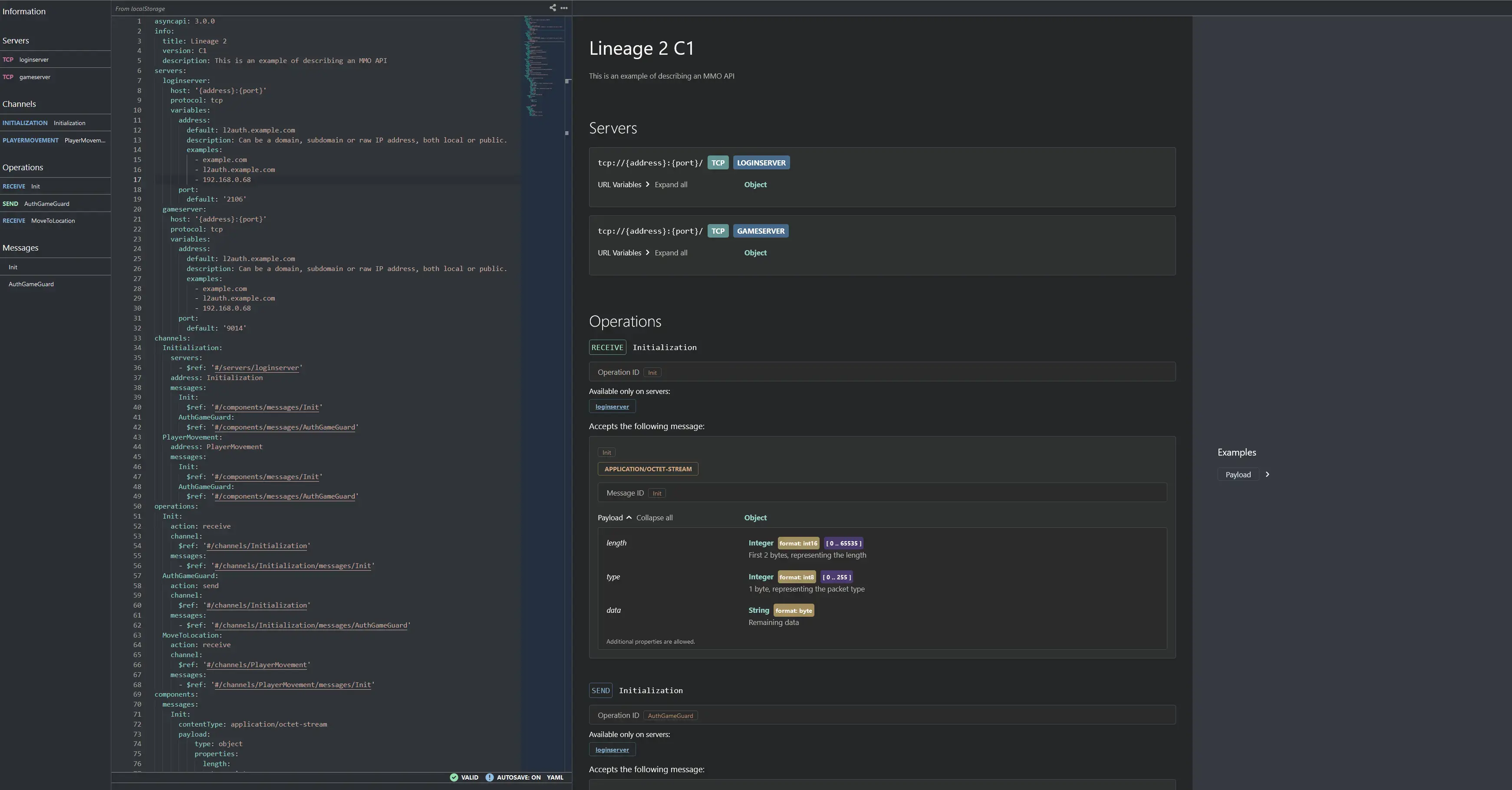This screenshot has width=1512, height=790.
Task: Click Expand all under LOGINSERVER
Action: click(671, 185)
